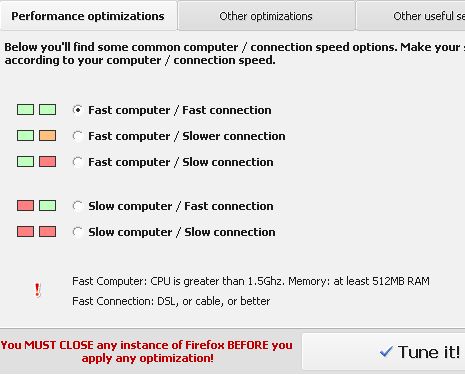
Task: Click red swatch on Fast computer / Slow connection
Action: pos(47,162)
